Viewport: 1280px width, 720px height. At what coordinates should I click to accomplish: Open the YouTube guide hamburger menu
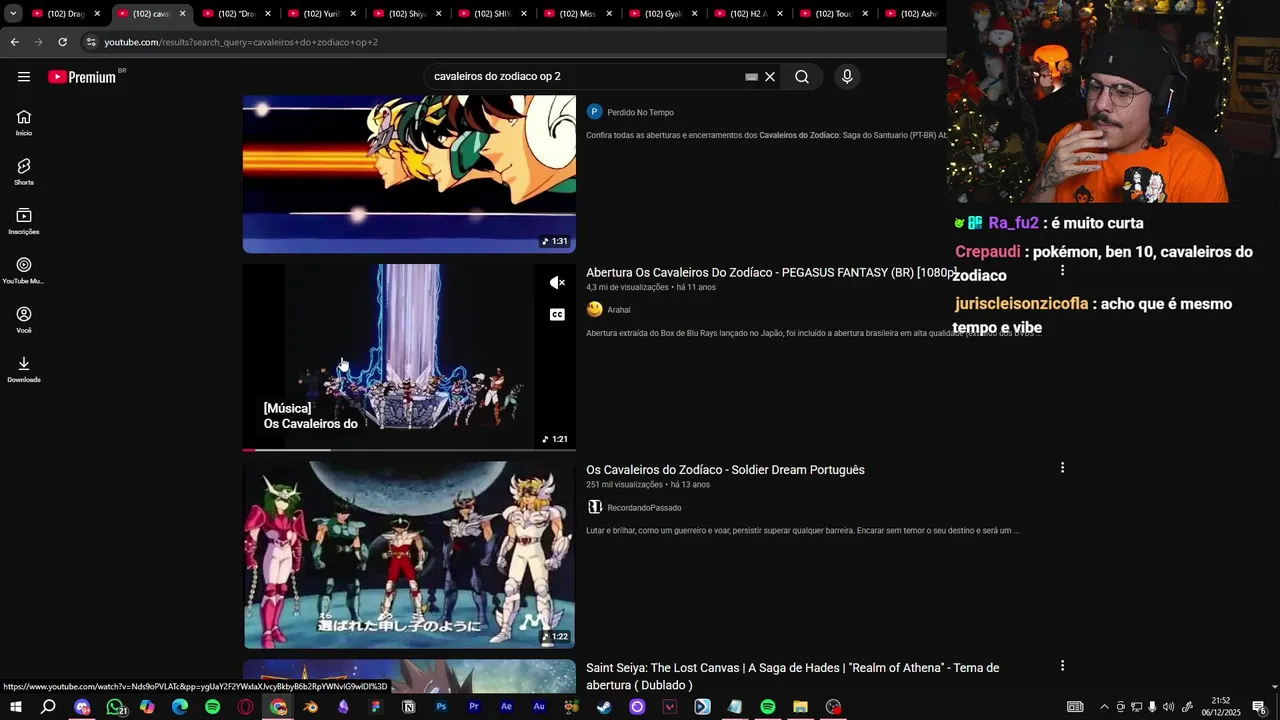[24, 77]
